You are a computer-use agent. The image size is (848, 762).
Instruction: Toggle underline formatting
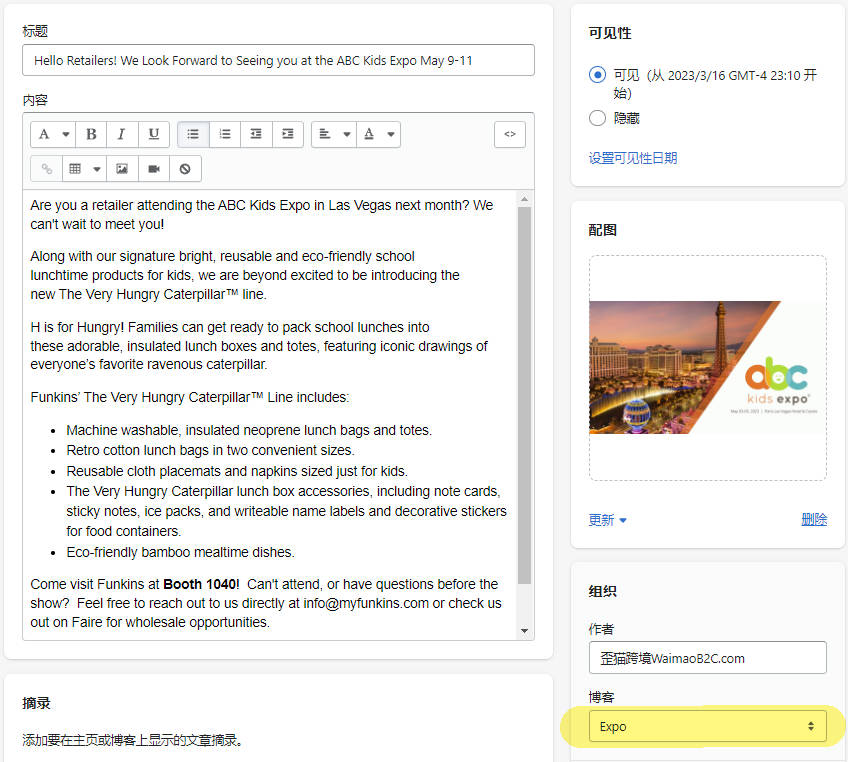click(x=154, y=134)
